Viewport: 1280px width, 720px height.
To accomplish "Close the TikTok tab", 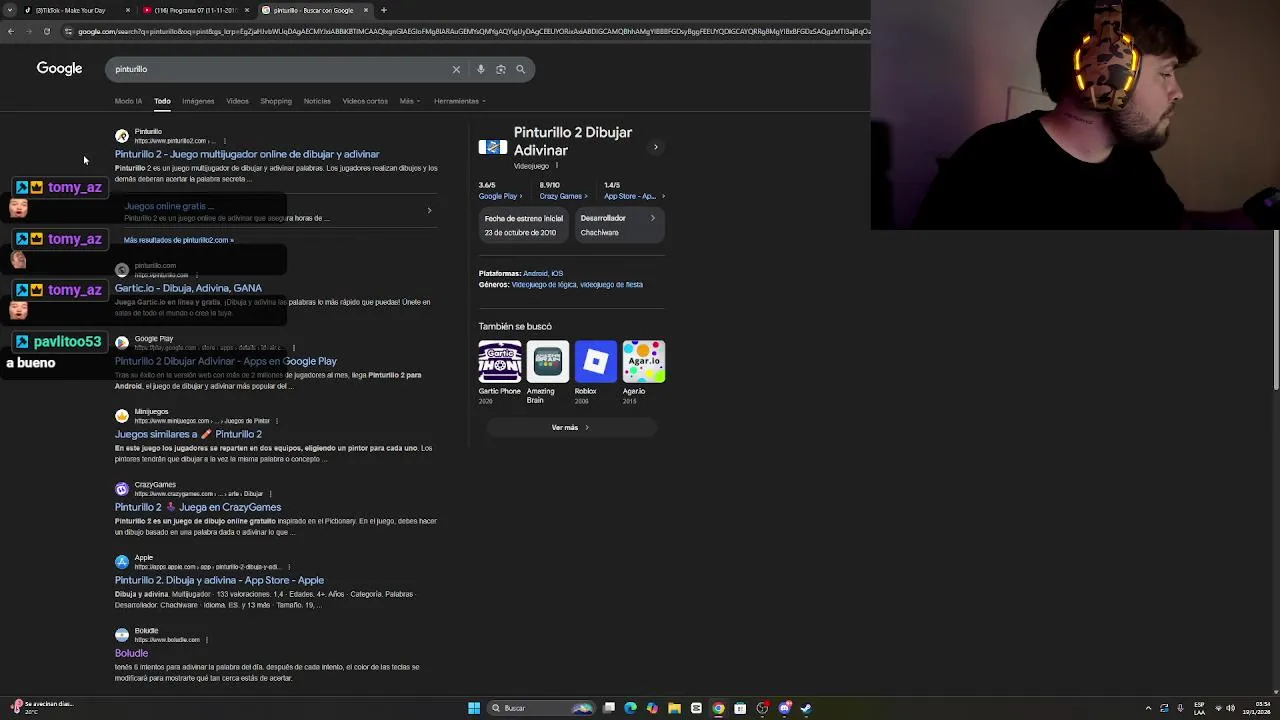I will pyautogui.click(x=128, y=10).
